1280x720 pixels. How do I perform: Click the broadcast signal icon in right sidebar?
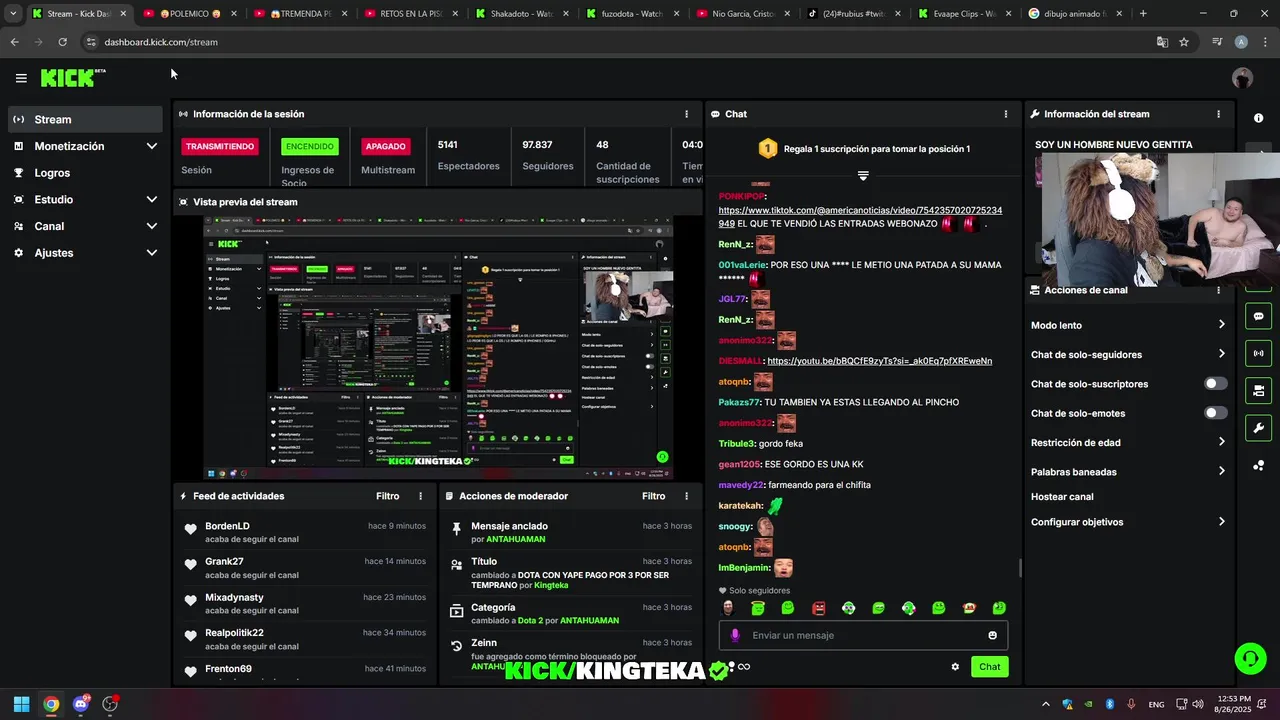click(x=1258, y=353)
